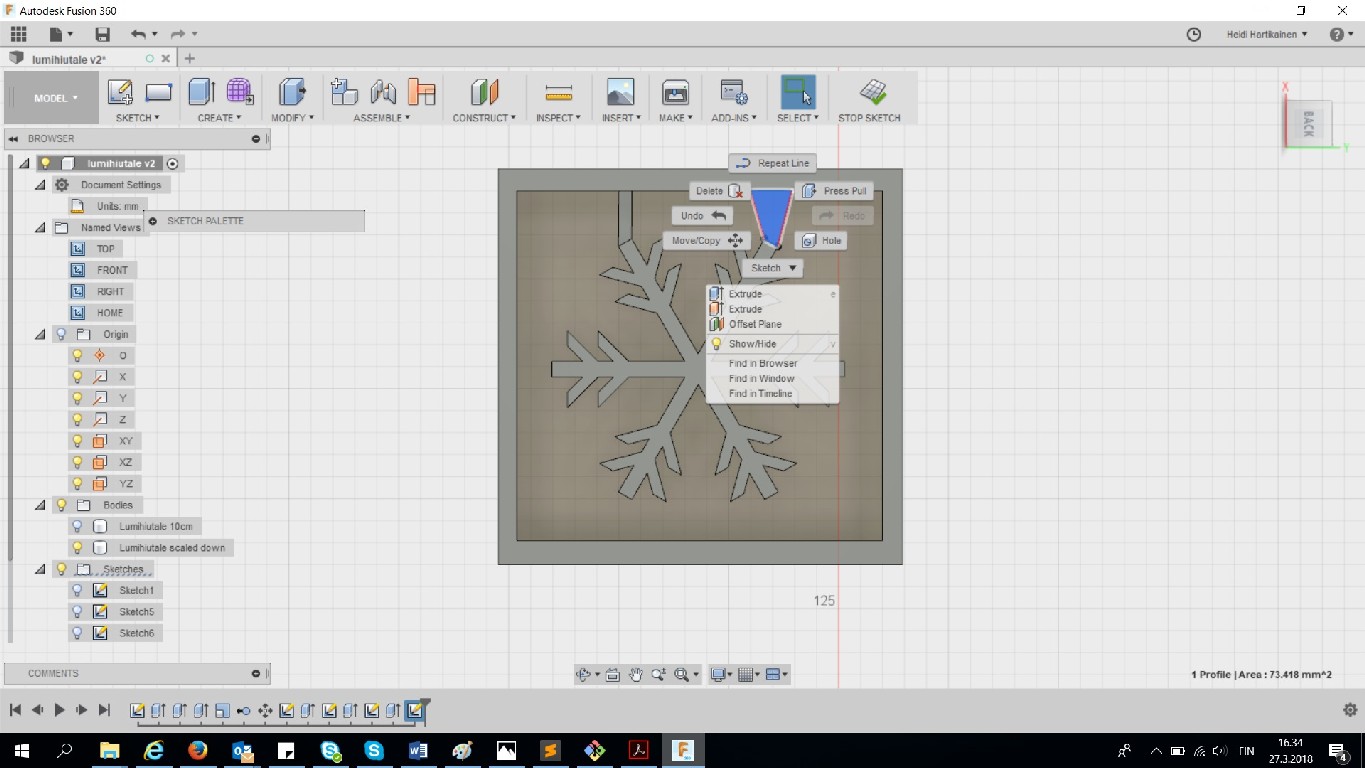Image resolution: width=1365 pixels, height=768 pixels.
Task: Undo with the top toolbar arrow
Action: coord(138,34)
